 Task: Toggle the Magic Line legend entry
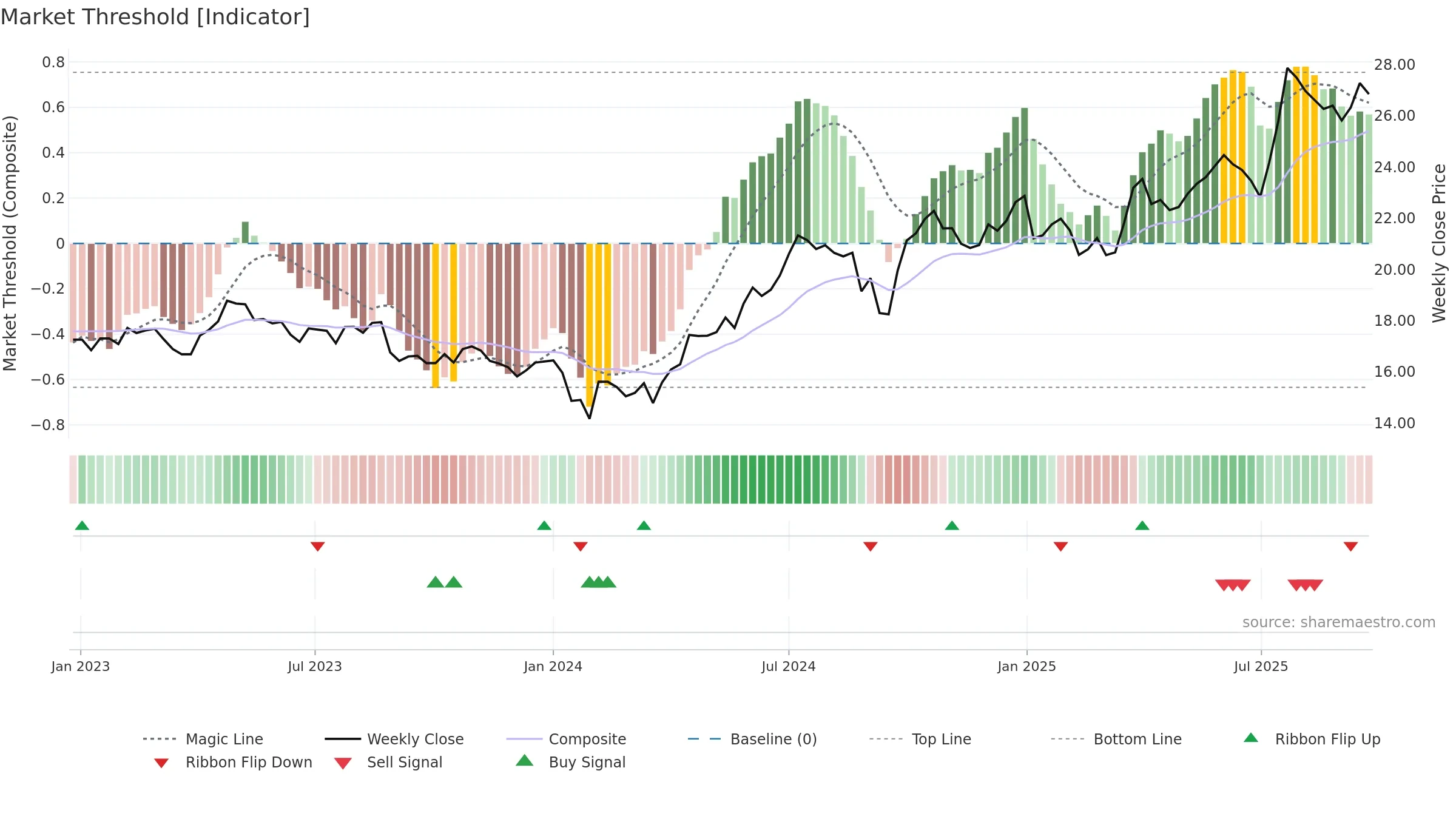pos(203,739)
